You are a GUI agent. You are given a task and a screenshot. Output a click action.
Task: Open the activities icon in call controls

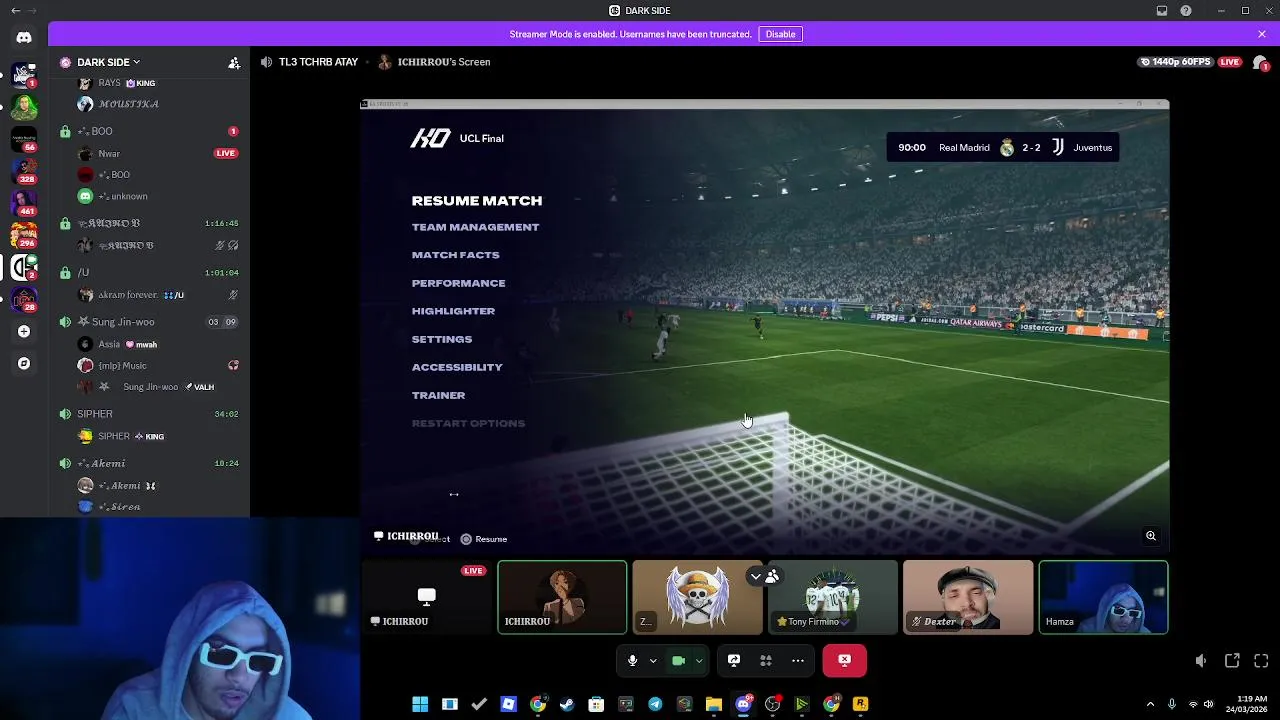(x=766, y=660)
